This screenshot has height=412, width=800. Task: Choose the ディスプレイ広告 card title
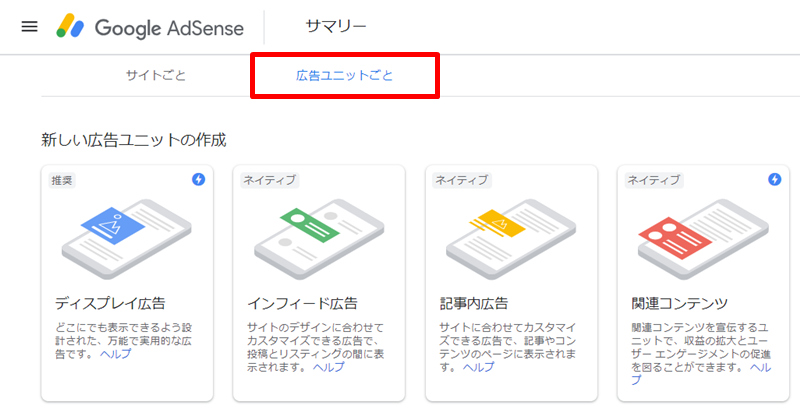click(x=110, y=303)
